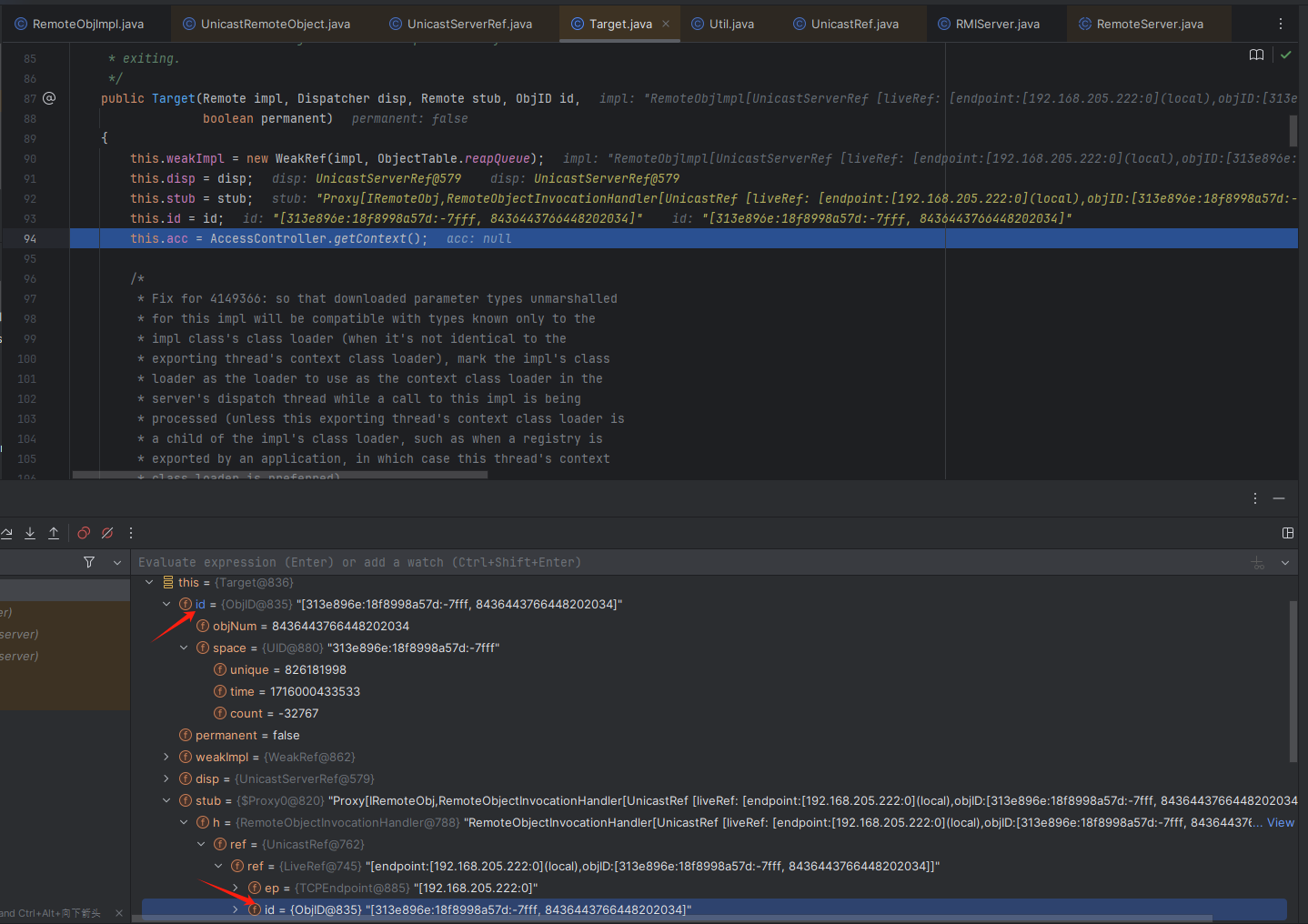Collapse the 'space = {UID@880}' node
This screenshot has height=924, width=1308.
pos(184,648)
